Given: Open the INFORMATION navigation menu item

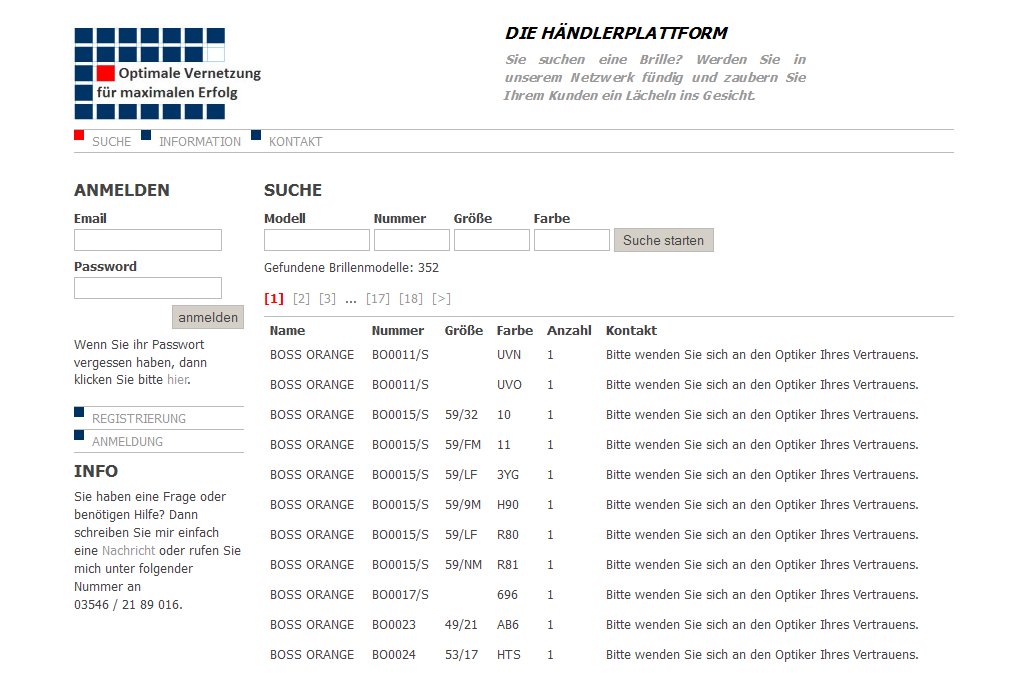Looking at the screenshot, I should (199, 142).
